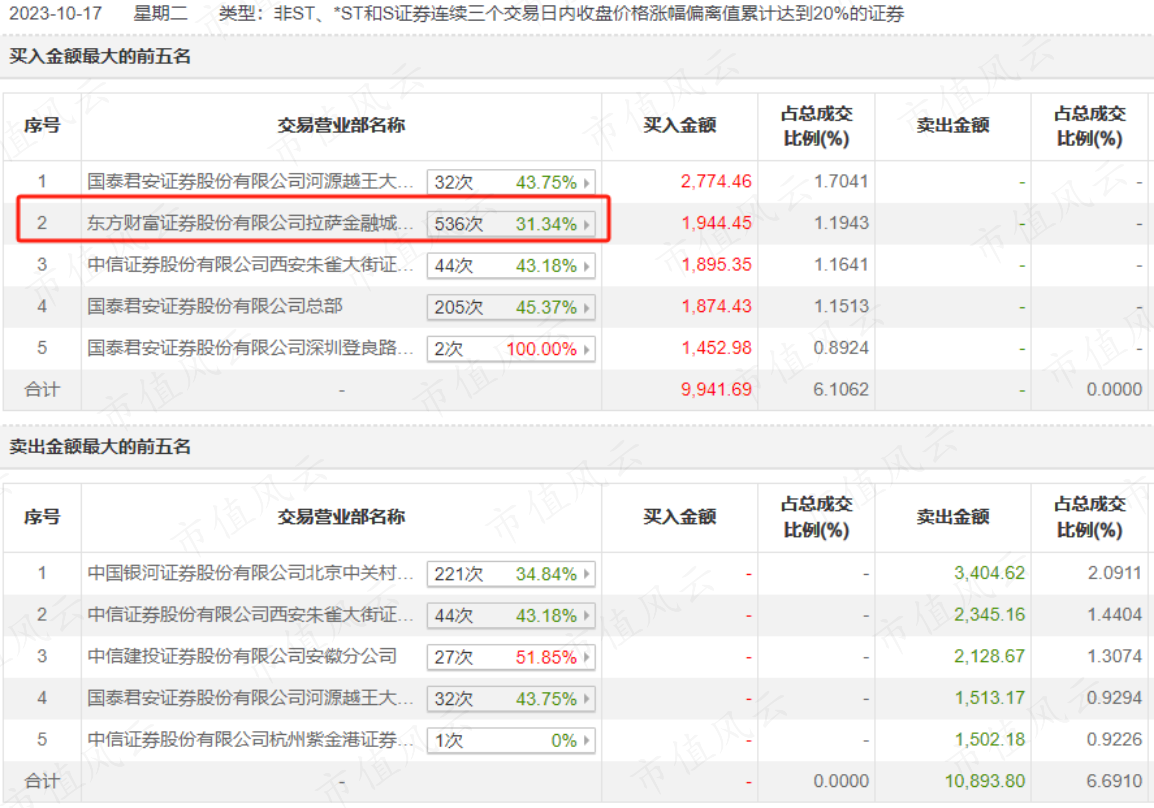Expand the 221次 34.84% stats box
Image resolution: width=1154 pixels, height=808 pixels.
coord(511,574)
